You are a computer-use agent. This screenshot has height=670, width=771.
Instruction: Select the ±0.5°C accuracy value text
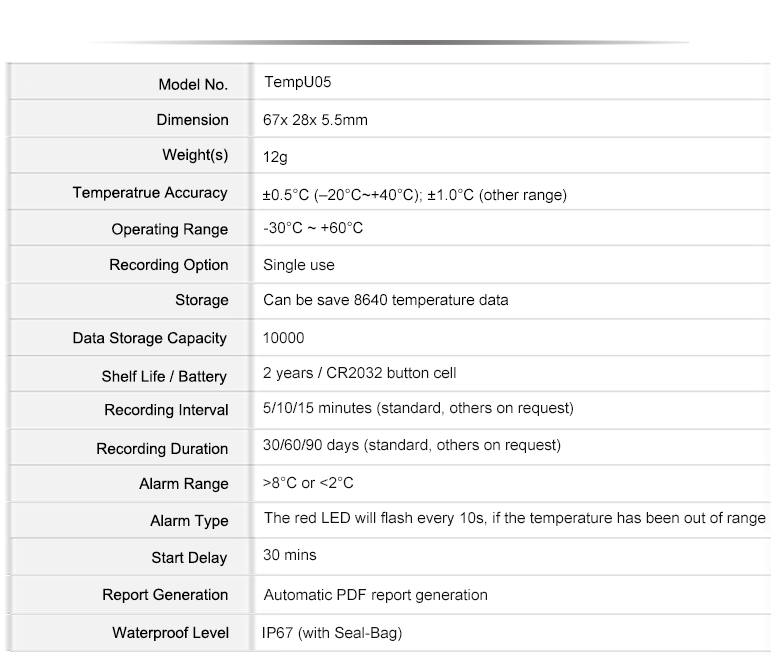[x=414, y=195]
